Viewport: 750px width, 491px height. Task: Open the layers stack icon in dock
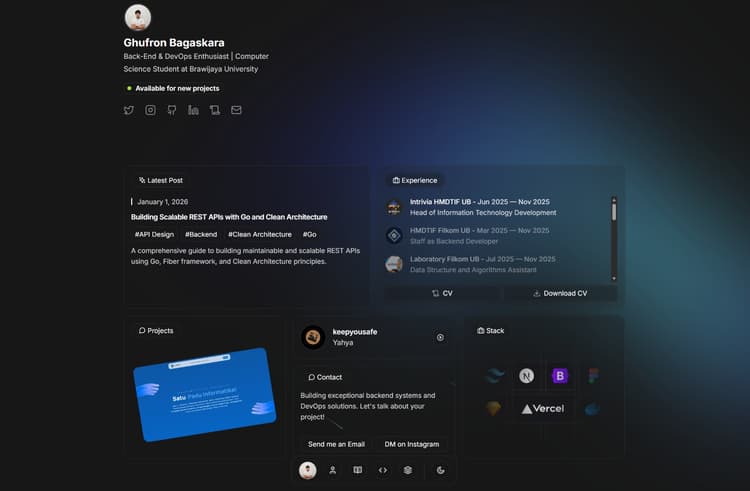pos(408,470)
